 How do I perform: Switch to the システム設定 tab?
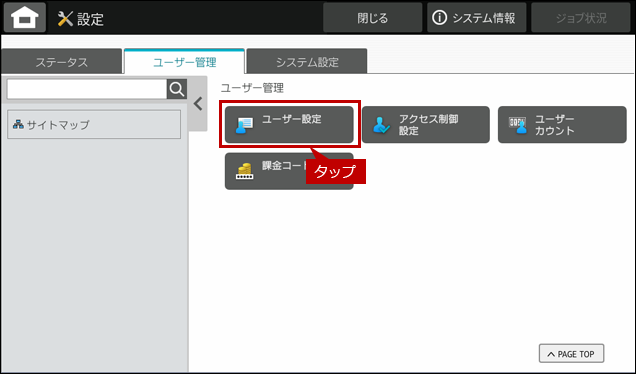307,62
